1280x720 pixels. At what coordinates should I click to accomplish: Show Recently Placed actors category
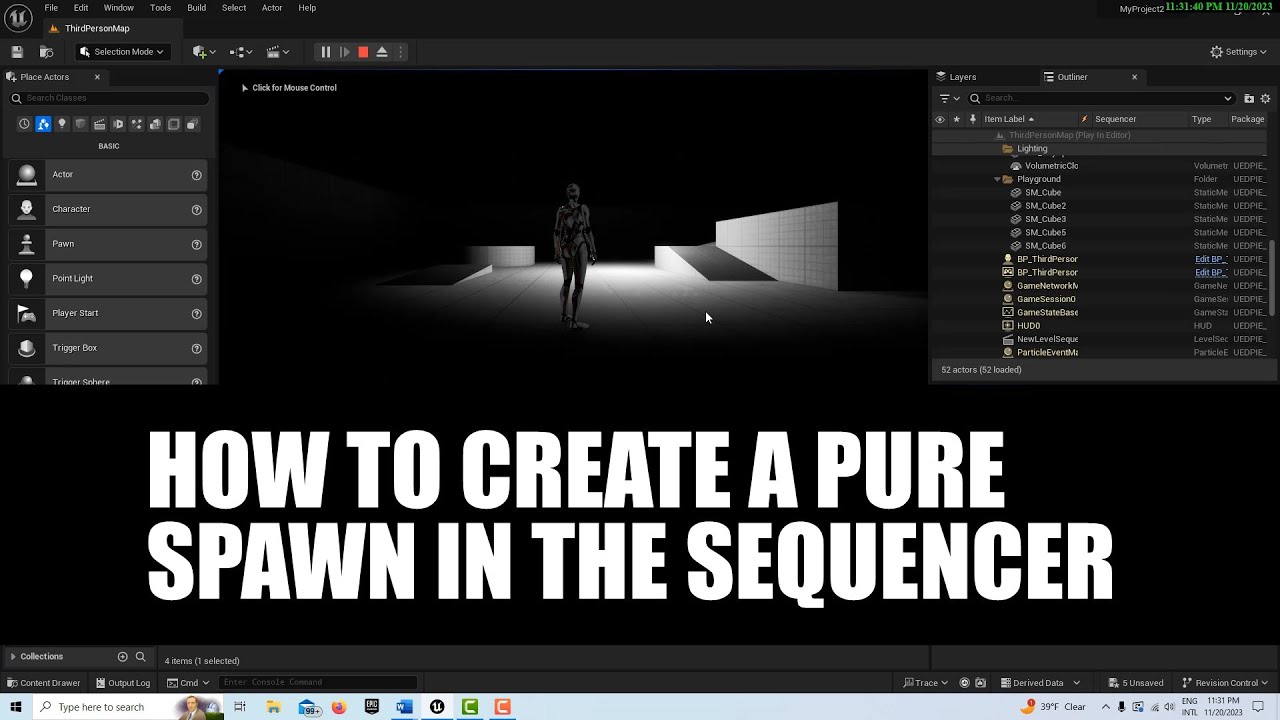pyautogui.click(x=24, y=124)
